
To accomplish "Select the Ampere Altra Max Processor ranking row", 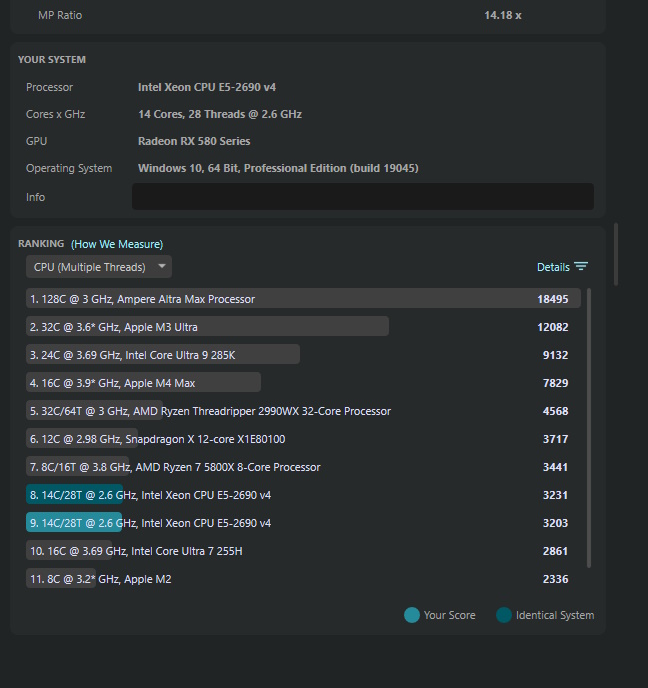I will click(x=303, y=299).
